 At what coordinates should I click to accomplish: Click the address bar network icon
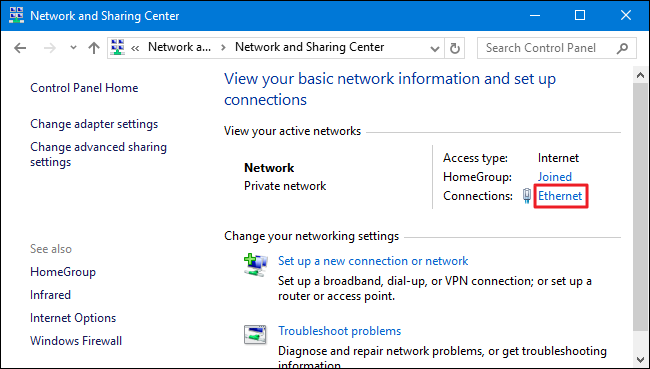click(x=118, y=47)
